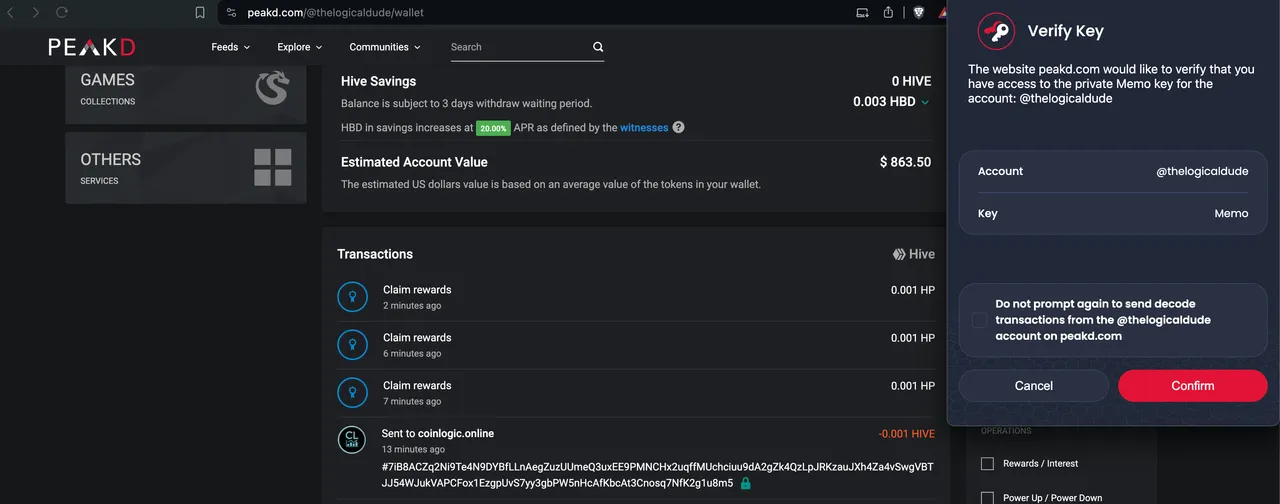Cancel the Verify Key request
The height and width of the screenshot is (504, 1280).
(1033, 386)
